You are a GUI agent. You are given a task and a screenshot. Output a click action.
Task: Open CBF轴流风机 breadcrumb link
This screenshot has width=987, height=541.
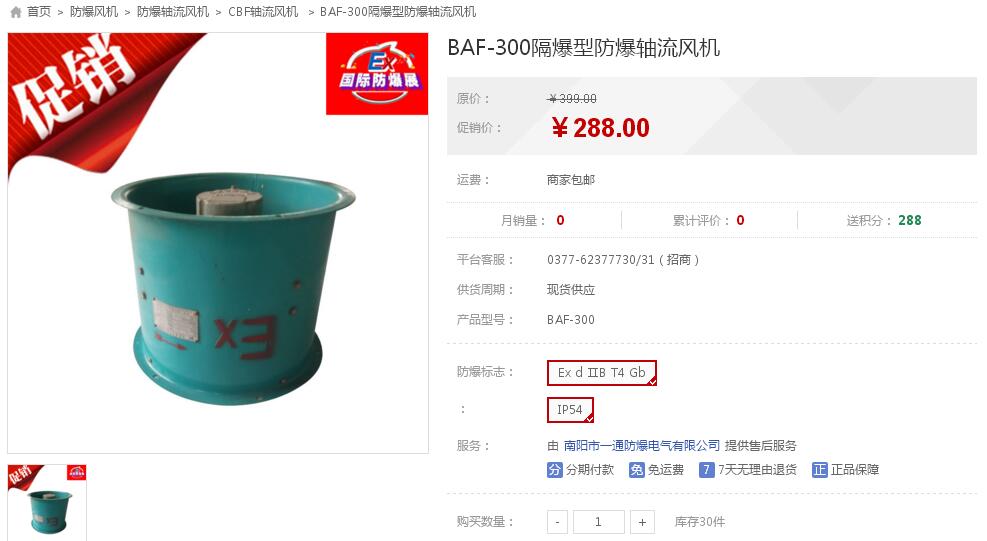pos(263,12)
